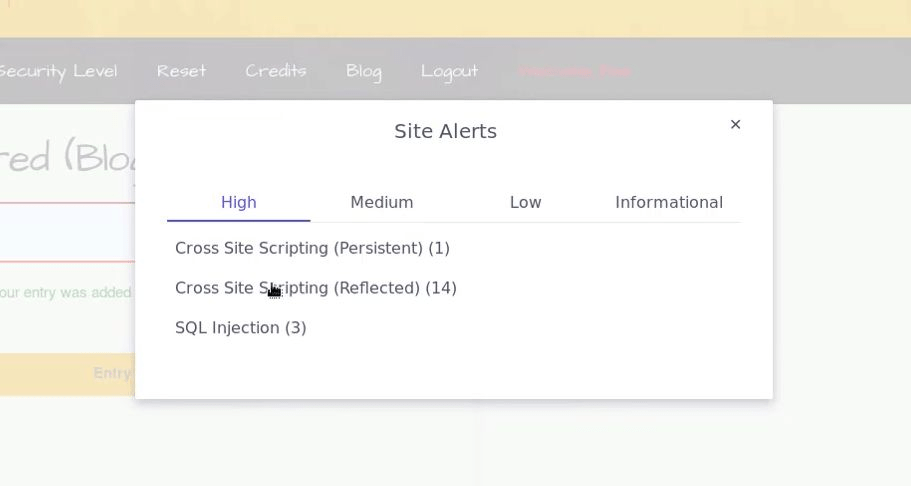
Task: Open the Credits page link
Action: (275, 71)
